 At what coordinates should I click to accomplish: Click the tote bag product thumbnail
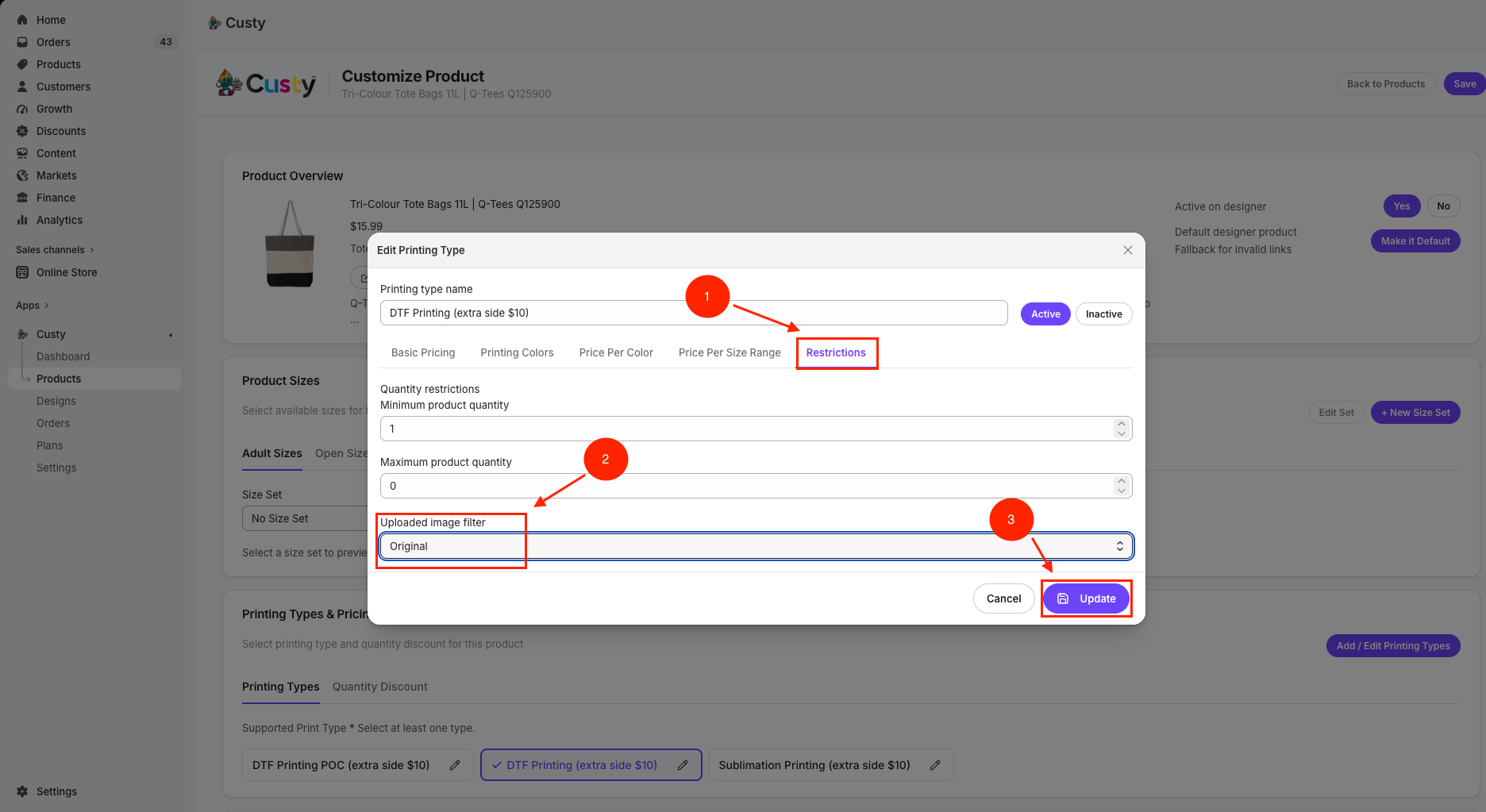(x=290, y=244)
